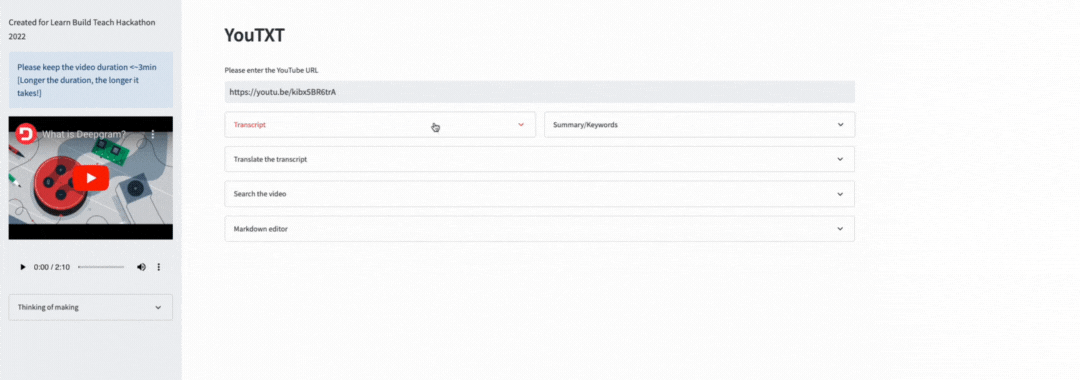Screen dimensions: 1080x380
Task: Click the YouTXT page heading
Action: (x=254, y=36)
